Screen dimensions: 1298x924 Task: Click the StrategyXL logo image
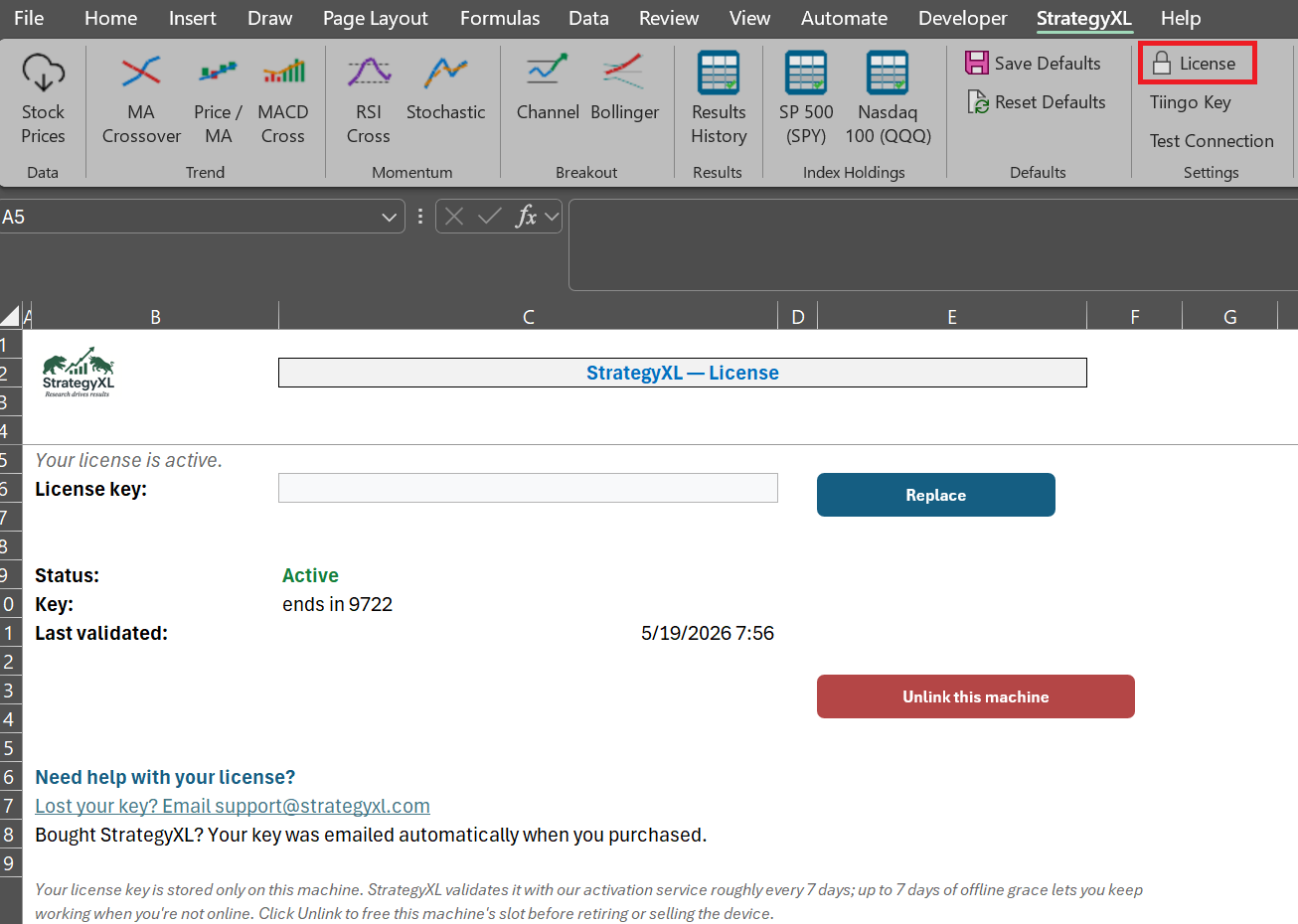click(x=79, y=373)
